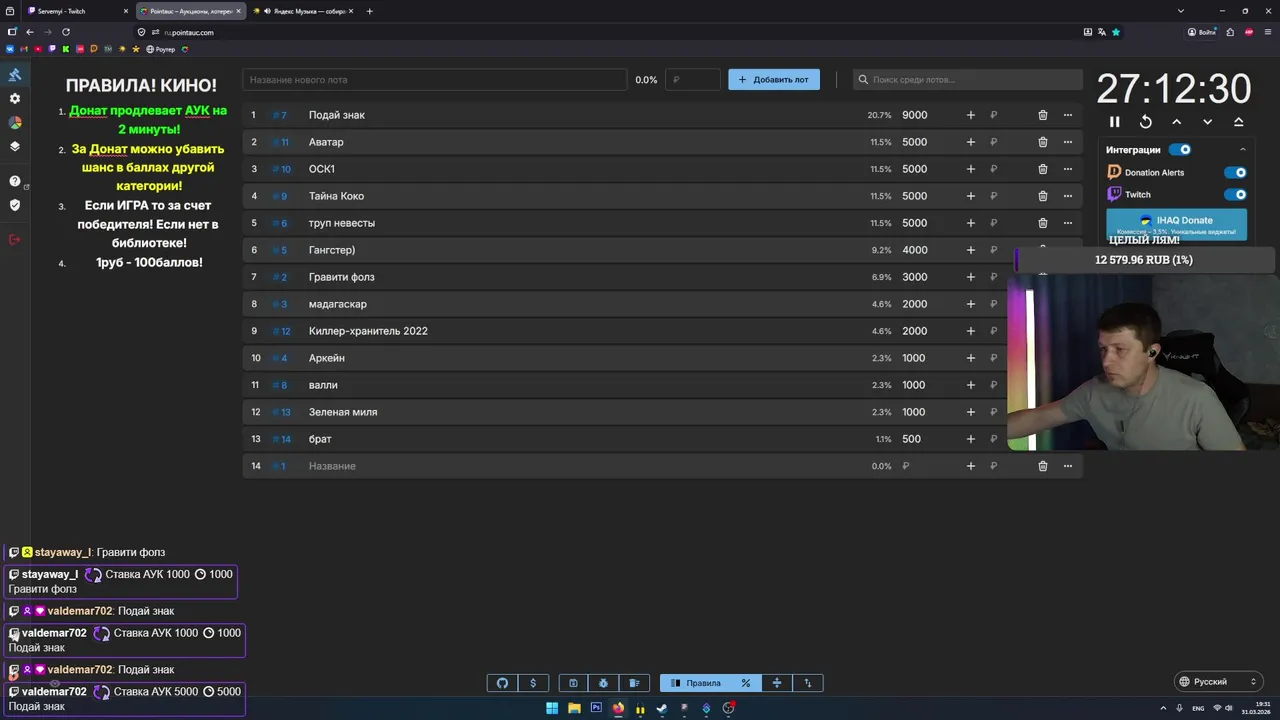Reset the auction timer

1146,122
